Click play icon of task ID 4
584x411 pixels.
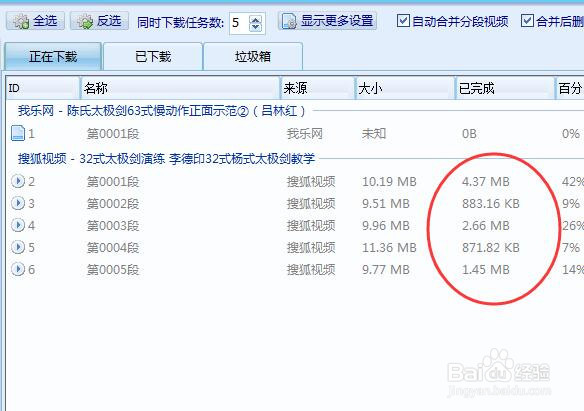point(18,225)
